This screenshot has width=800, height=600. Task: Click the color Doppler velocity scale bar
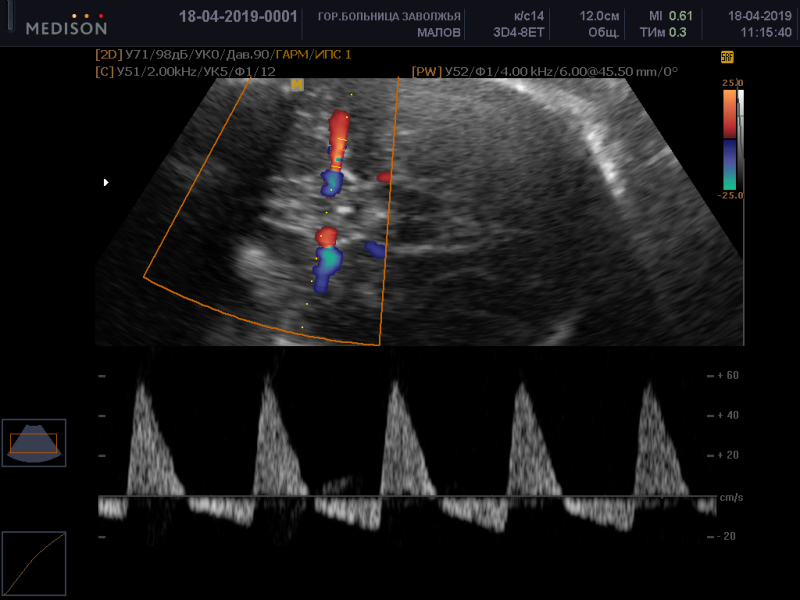click(730, 140)
